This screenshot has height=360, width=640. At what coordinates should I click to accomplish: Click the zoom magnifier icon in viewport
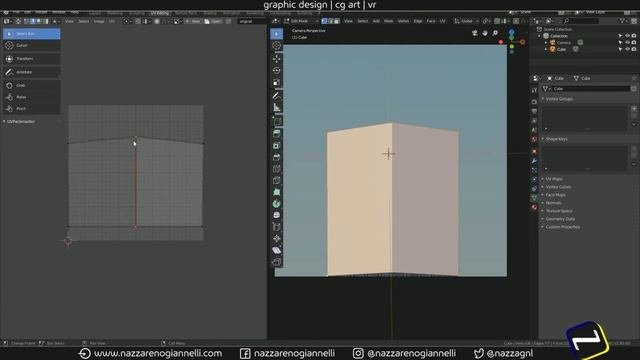click(x=495, y=33)
